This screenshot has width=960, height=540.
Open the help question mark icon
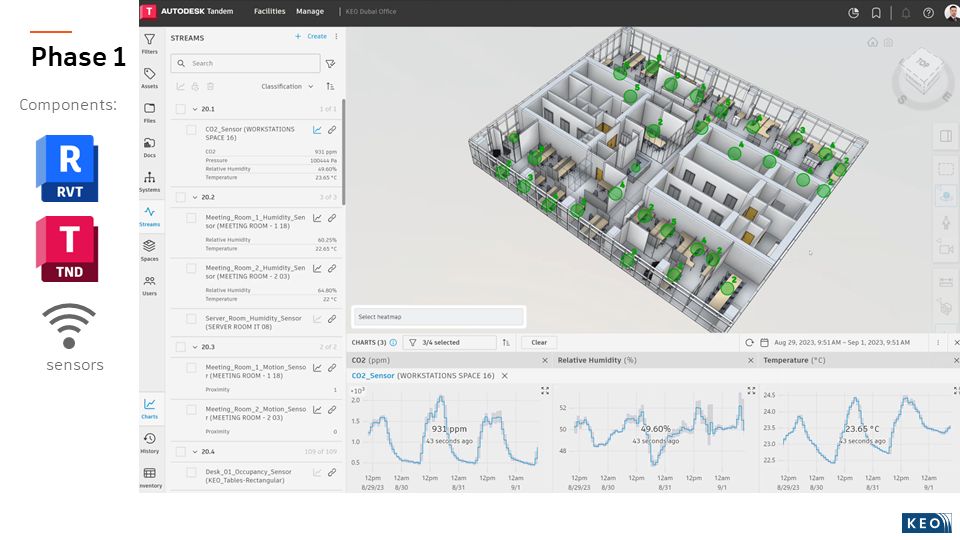tap(928, 13)
